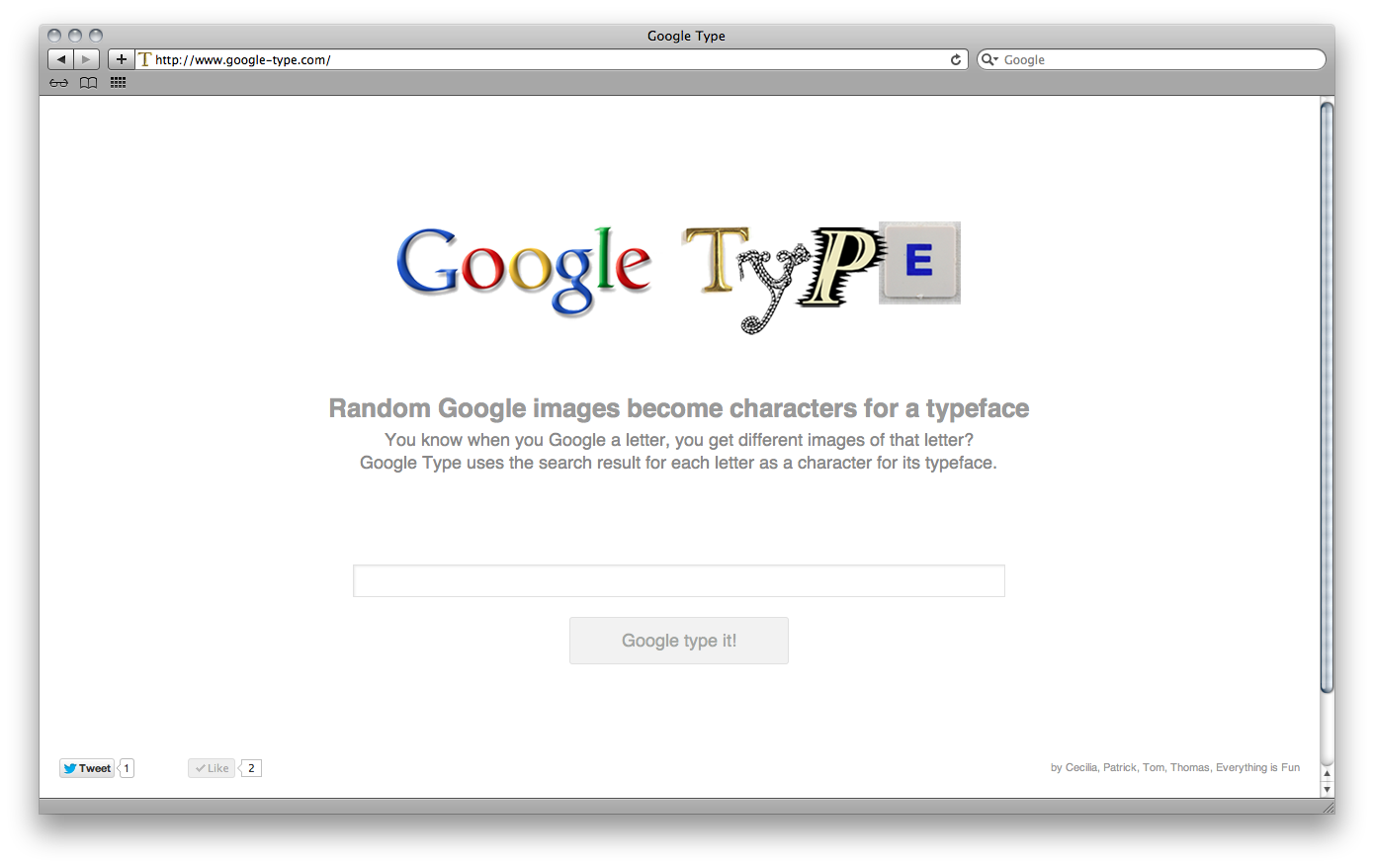Reload the page with the refresh icon
The image size is (1374, 868).
[x=956, y=59]
